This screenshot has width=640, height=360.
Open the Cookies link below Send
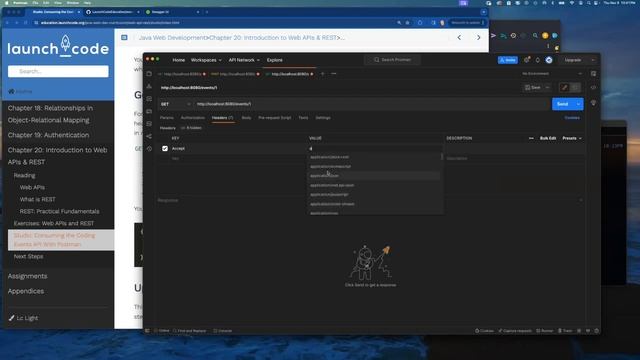pos(572,118)
